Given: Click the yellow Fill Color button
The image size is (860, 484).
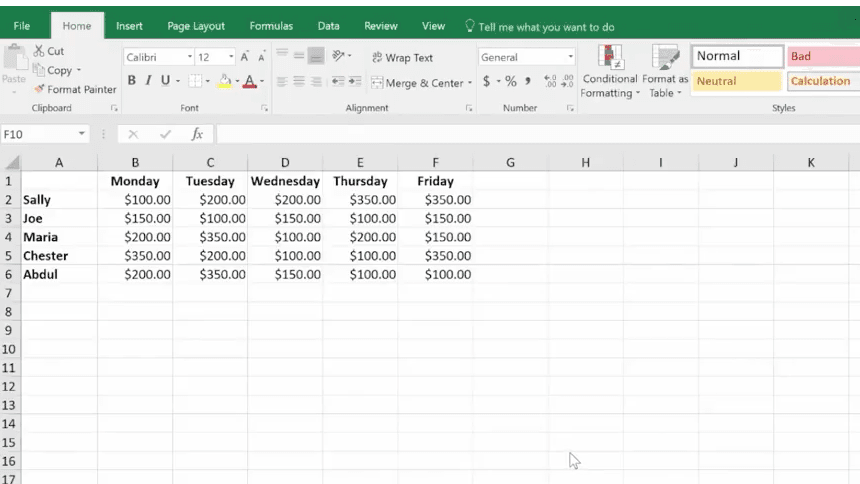Looking at the screenshot, I should click(225, 81).
